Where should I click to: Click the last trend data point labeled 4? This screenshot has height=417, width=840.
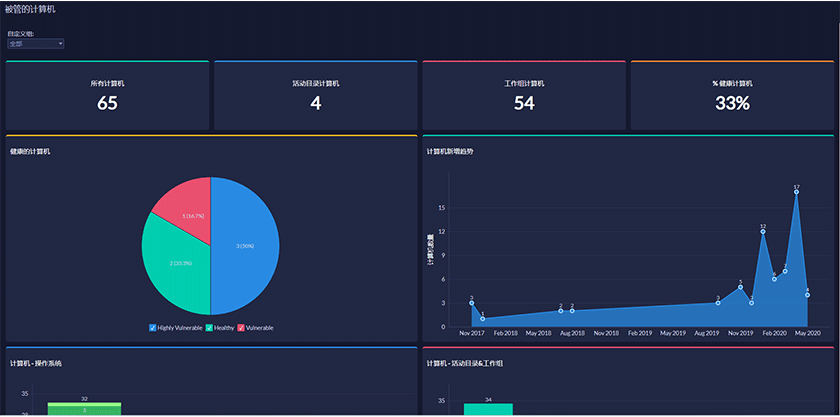[x=807, y=295]
